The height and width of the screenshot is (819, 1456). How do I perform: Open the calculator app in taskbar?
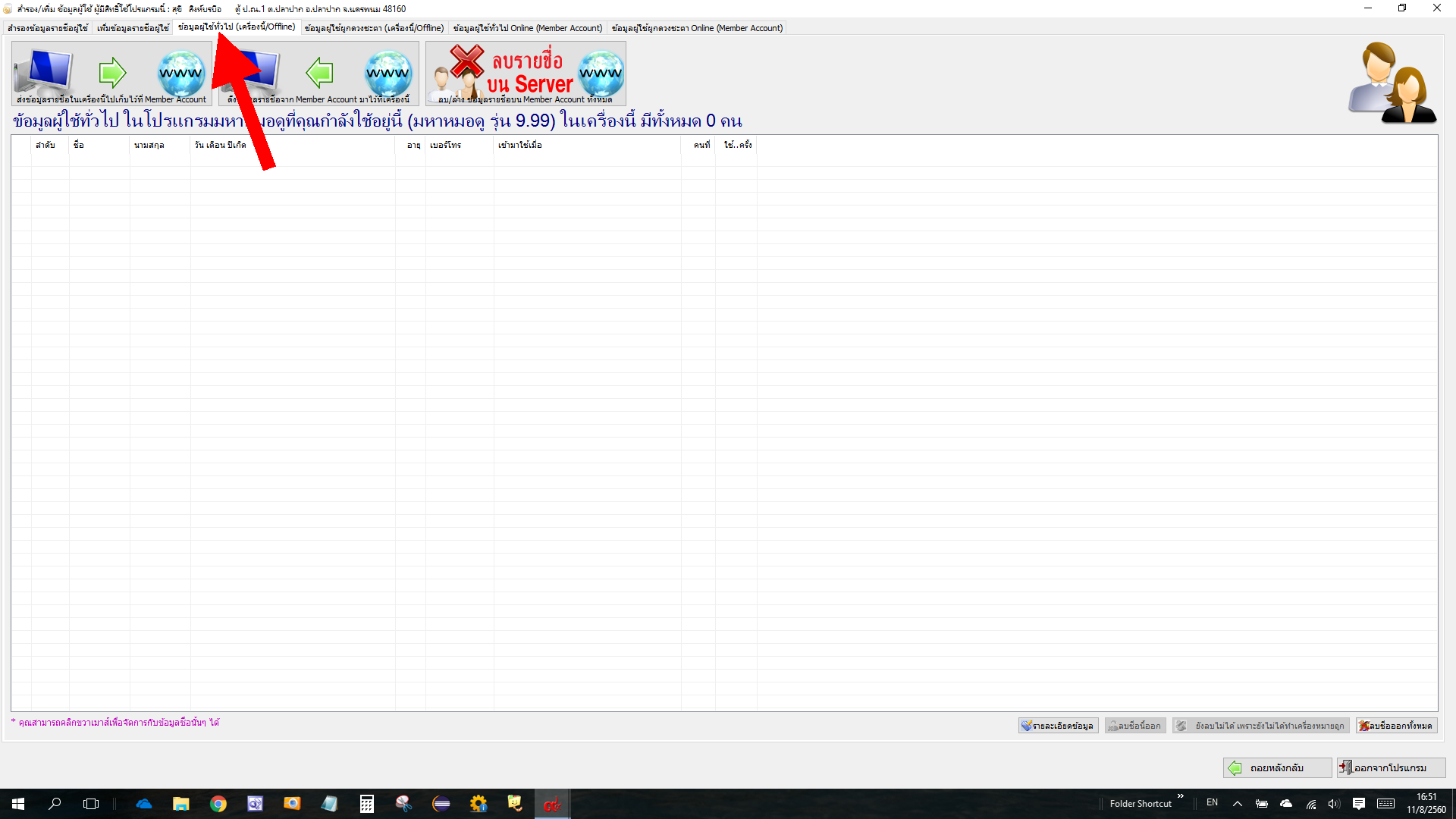(x=366, y=804)
